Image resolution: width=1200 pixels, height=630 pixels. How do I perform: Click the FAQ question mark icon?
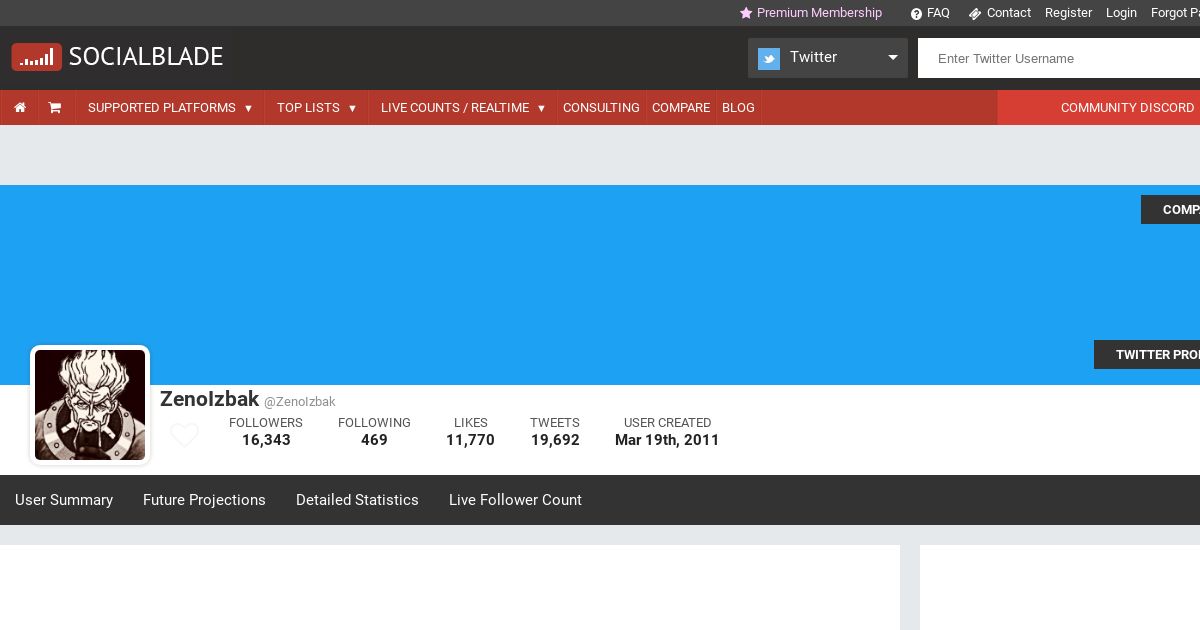[x=916, y=14]
